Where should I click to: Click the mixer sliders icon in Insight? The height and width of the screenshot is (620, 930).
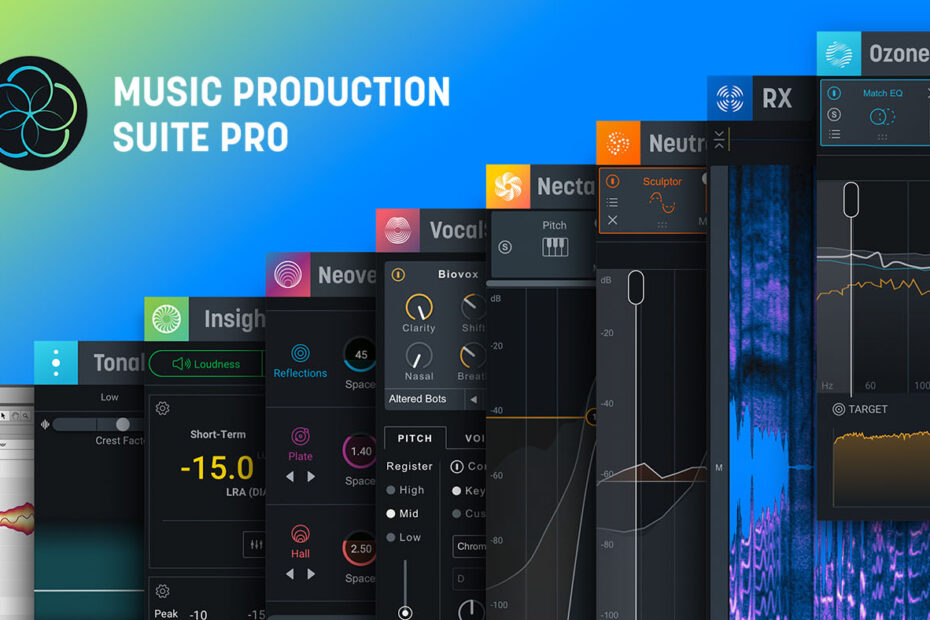(x=256, y=544)
